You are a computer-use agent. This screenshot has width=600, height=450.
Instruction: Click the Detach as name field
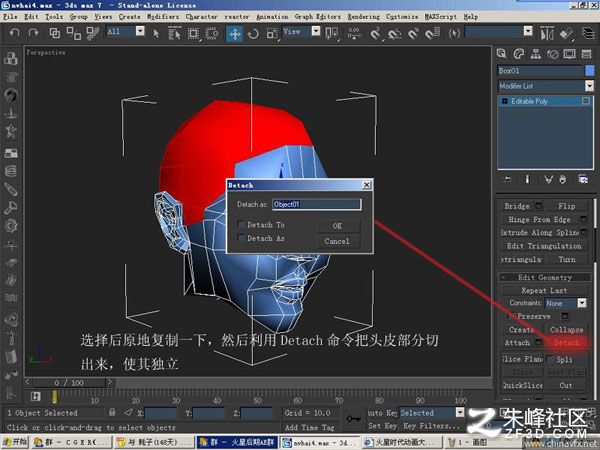[317, 204]
